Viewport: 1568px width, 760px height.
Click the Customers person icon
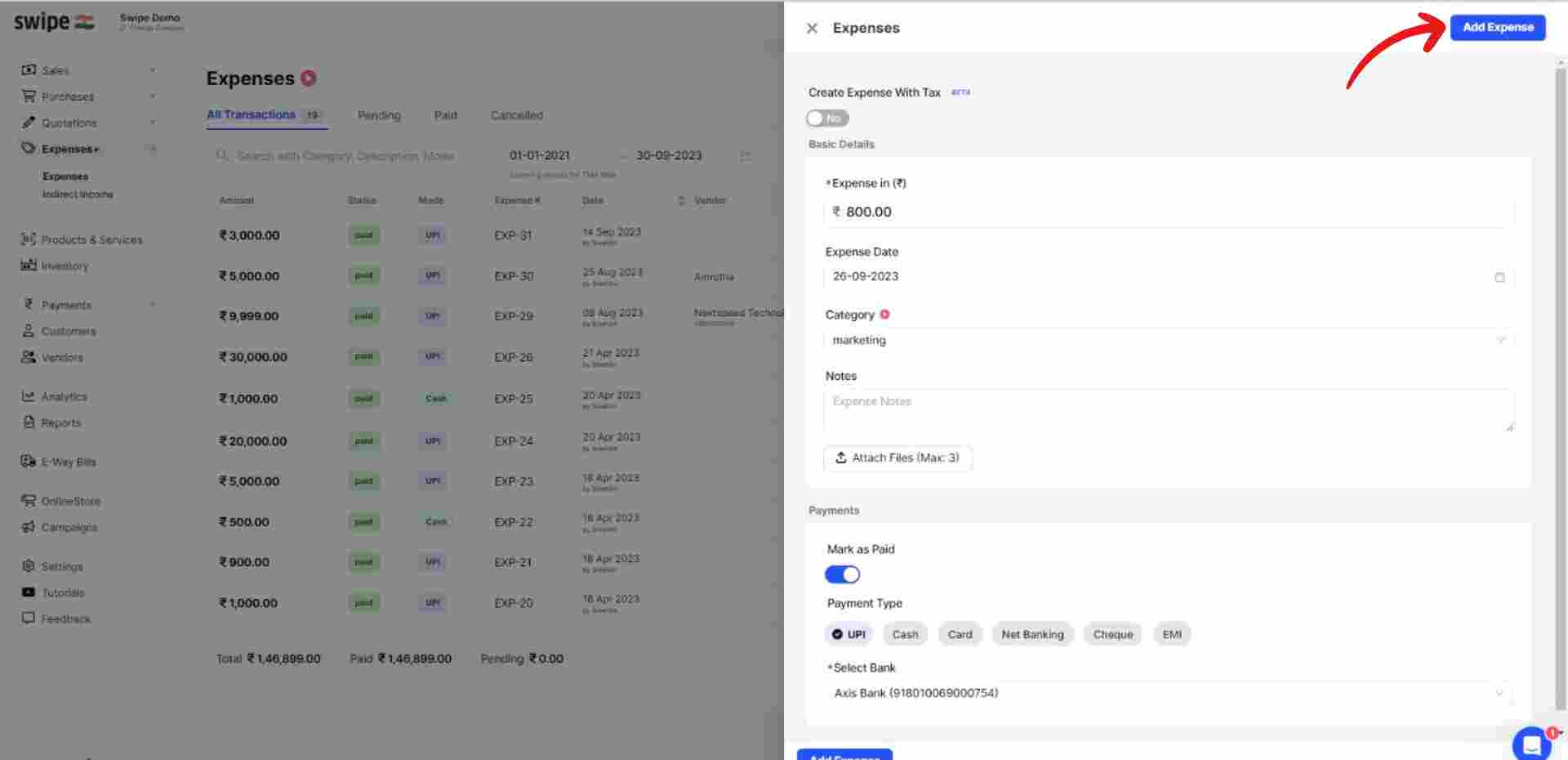[x=29, y=331]
